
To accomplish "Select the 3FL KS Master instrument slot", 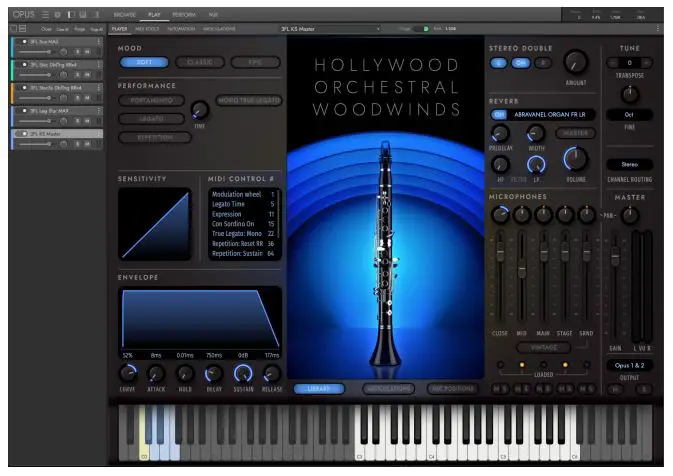I will click(x=58, y=134).
